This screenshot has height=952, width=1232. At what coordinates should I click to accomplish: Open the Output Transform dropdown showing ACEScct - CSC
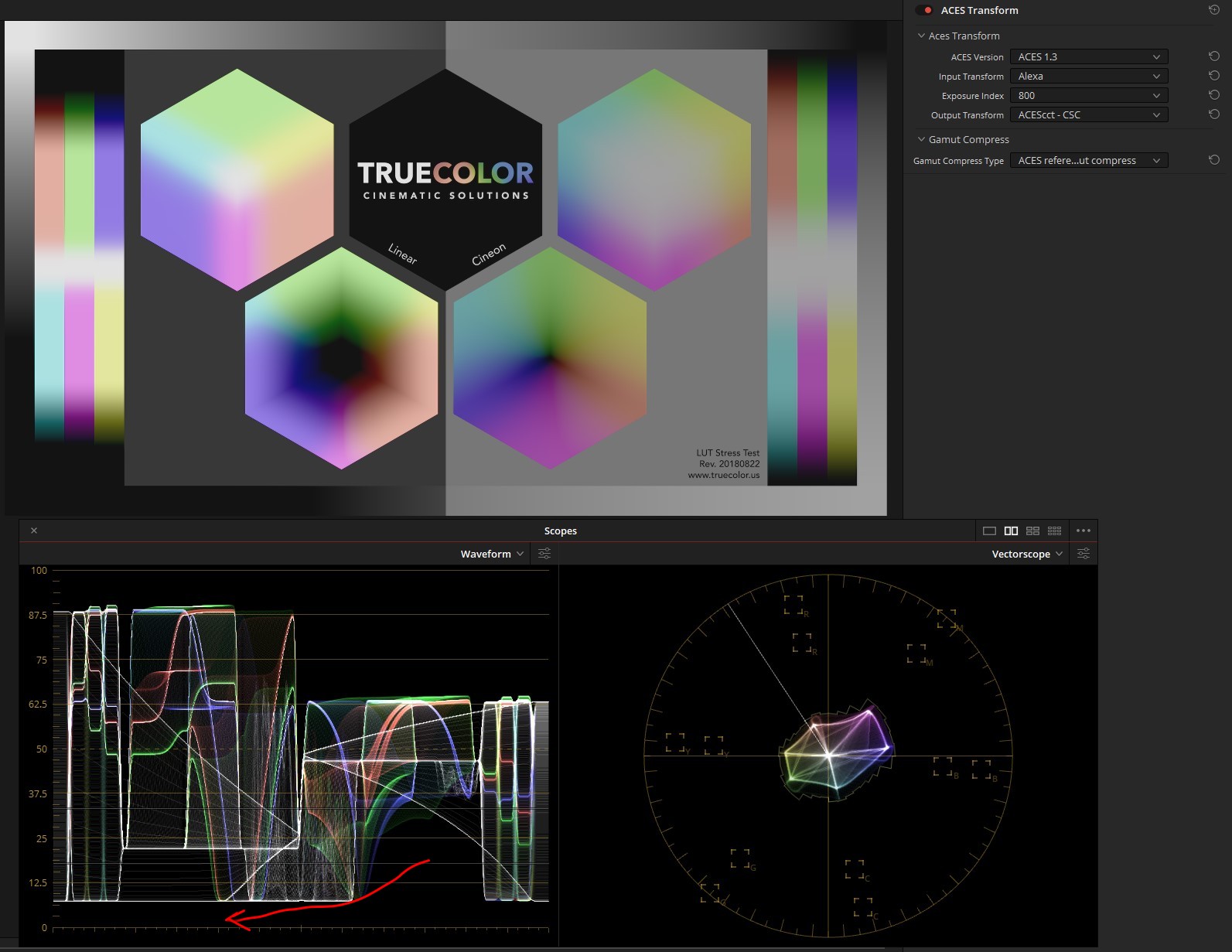[1089, 114]
